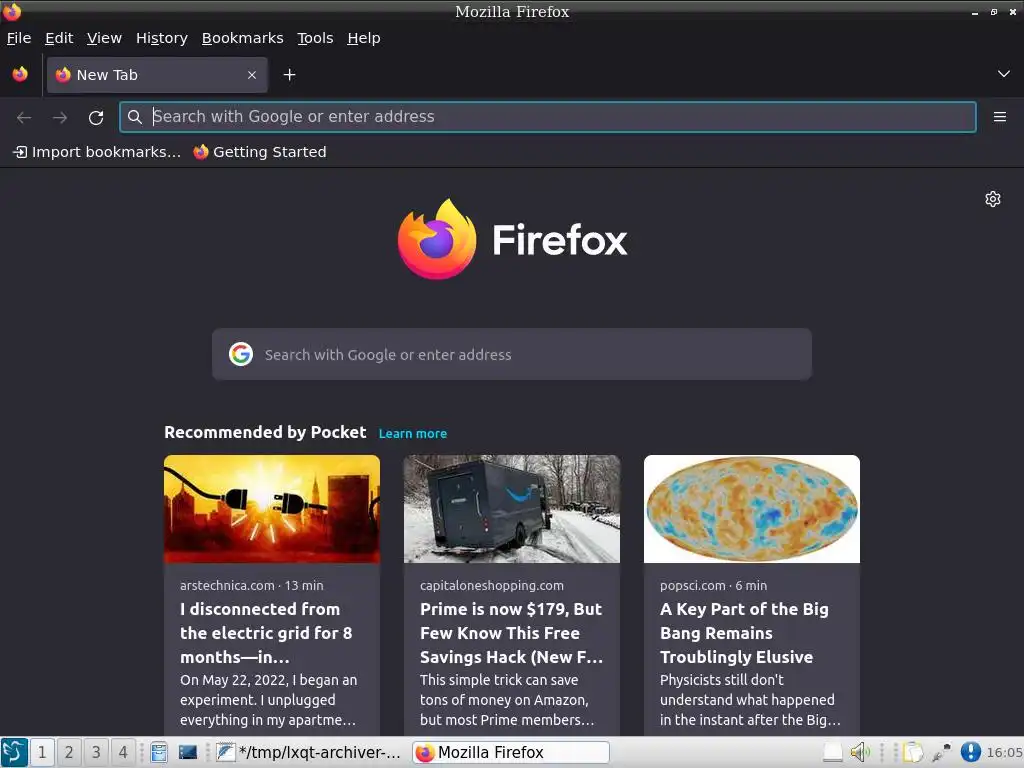
Task: Open the Bookmarks menu
Action: click(242, 38)
